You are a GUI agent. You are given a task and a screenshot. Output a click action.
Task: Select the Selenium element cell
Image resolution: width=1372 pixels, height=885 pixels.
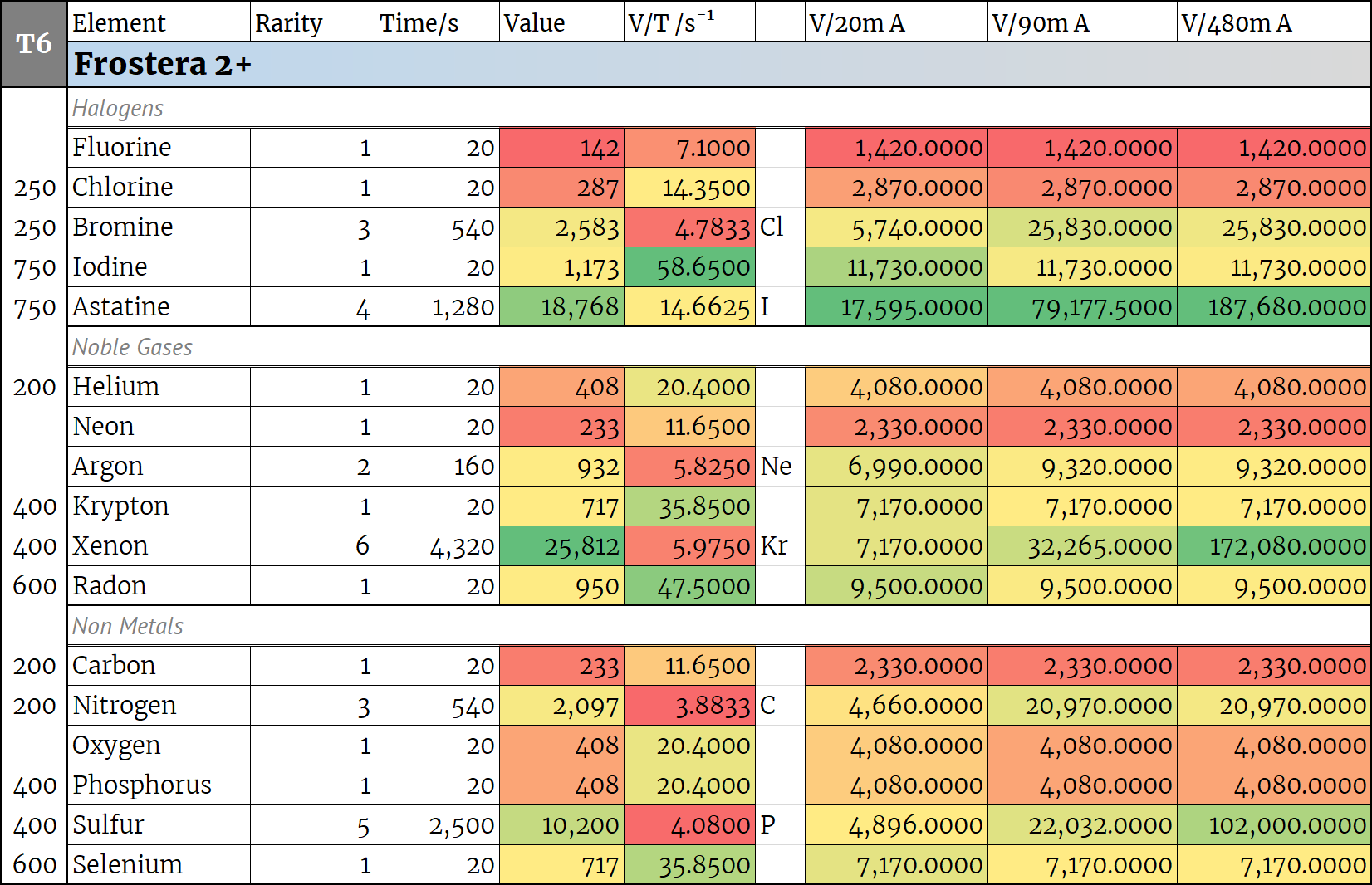(159, 865)
